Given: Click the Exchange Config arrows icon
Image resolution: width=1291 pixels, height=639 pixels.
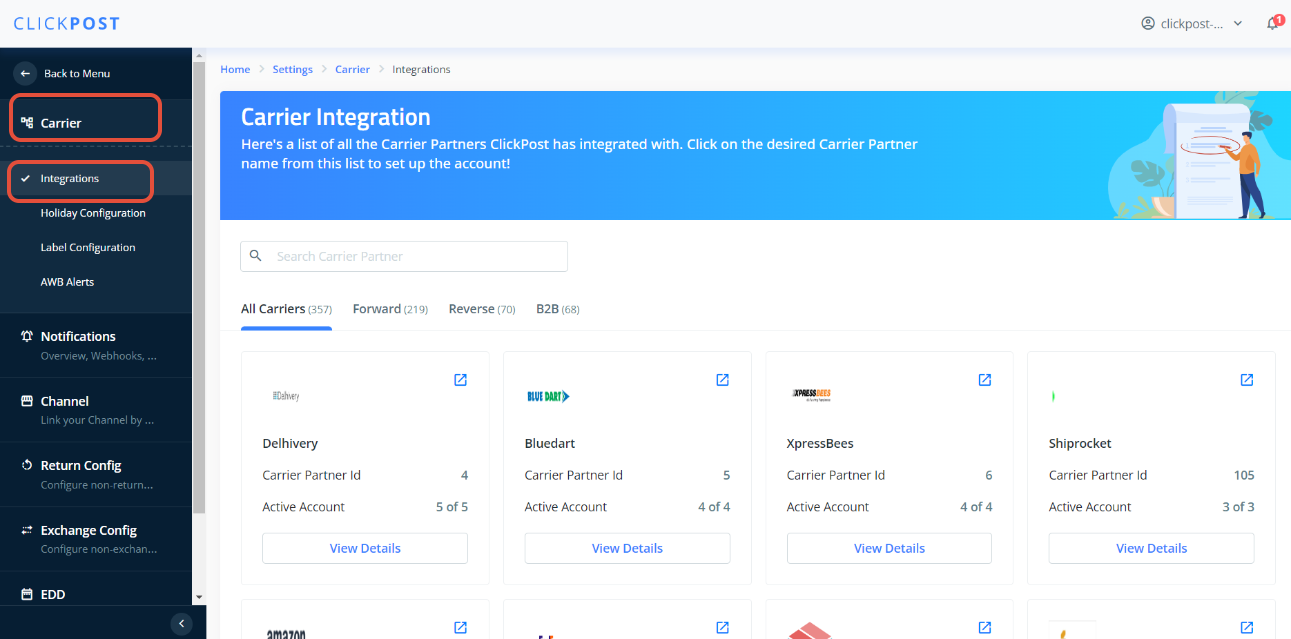Looking at the screenshot, I should [x=27, y=530].
